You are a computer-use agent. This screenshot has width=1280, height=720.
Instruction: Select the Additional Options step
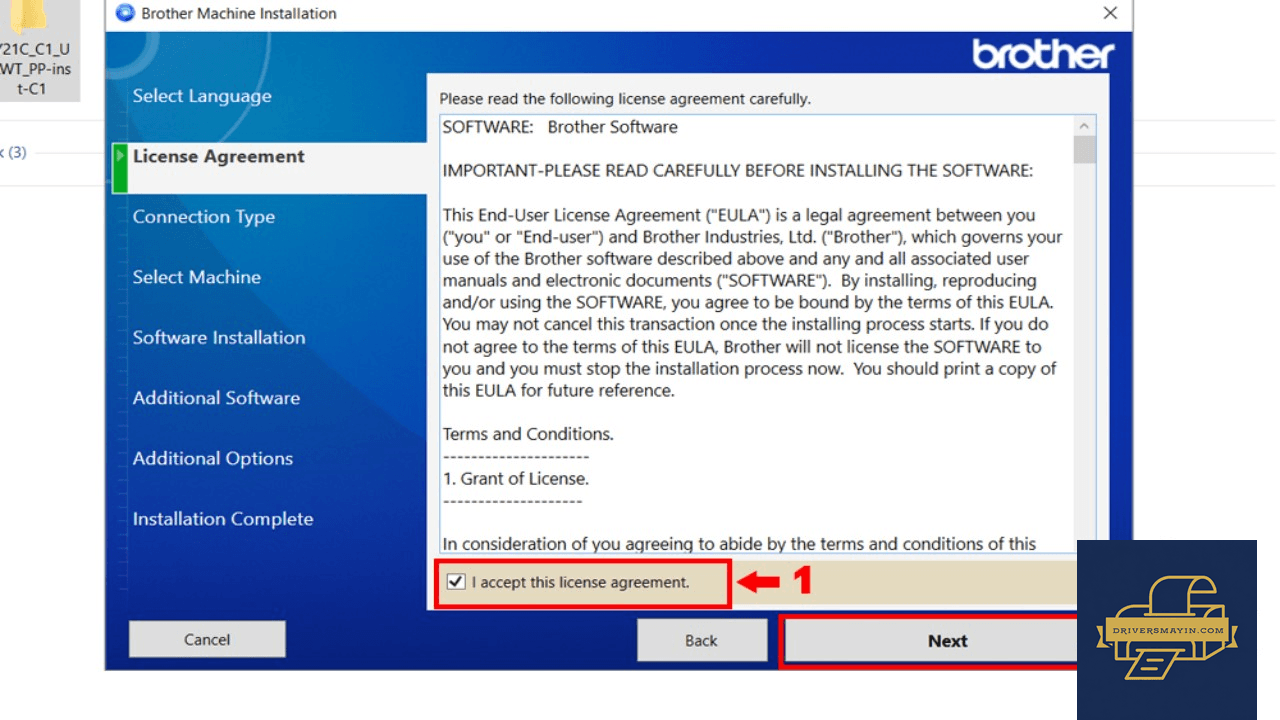(x=213, y=459)
